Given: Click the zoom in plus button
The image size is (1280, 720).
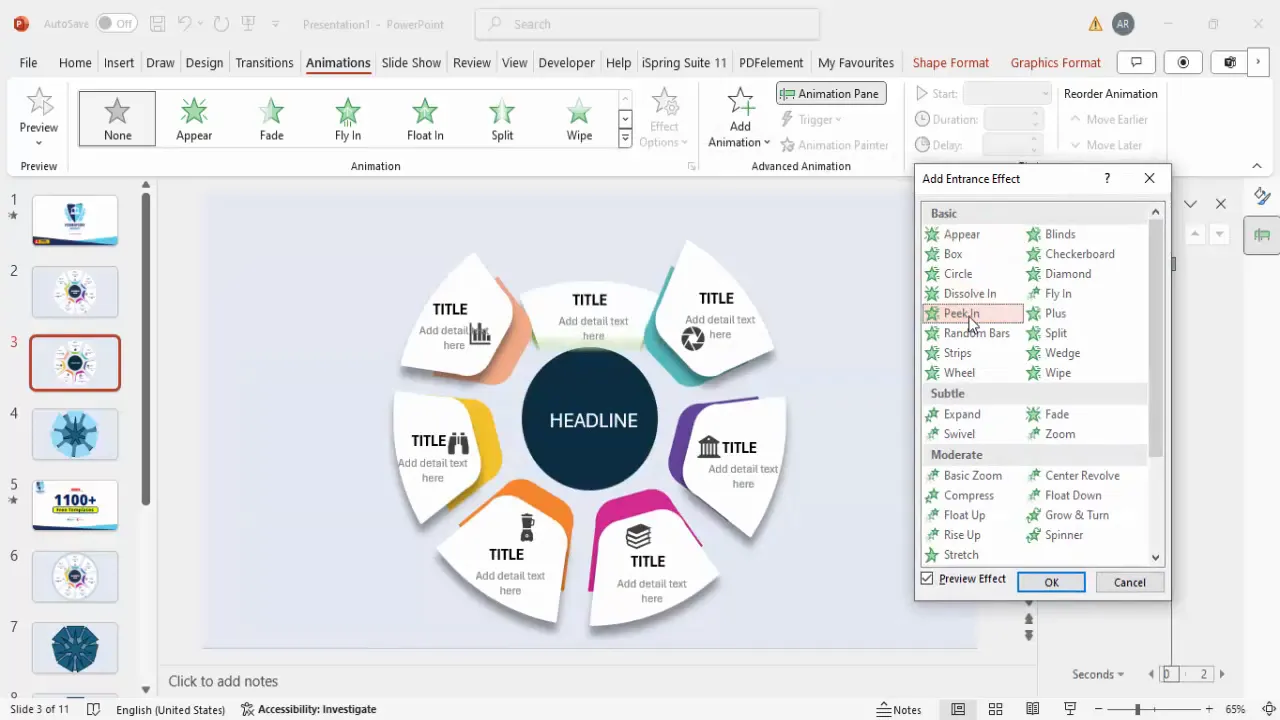Looking at the screenshot, I should click(x=1209, y=709).
